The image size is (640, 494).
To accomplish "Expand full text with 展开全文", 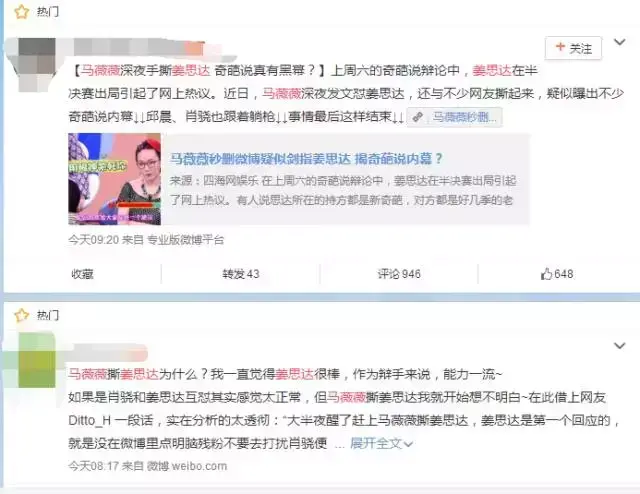I will pyautogui.click(x=381, y=443).
